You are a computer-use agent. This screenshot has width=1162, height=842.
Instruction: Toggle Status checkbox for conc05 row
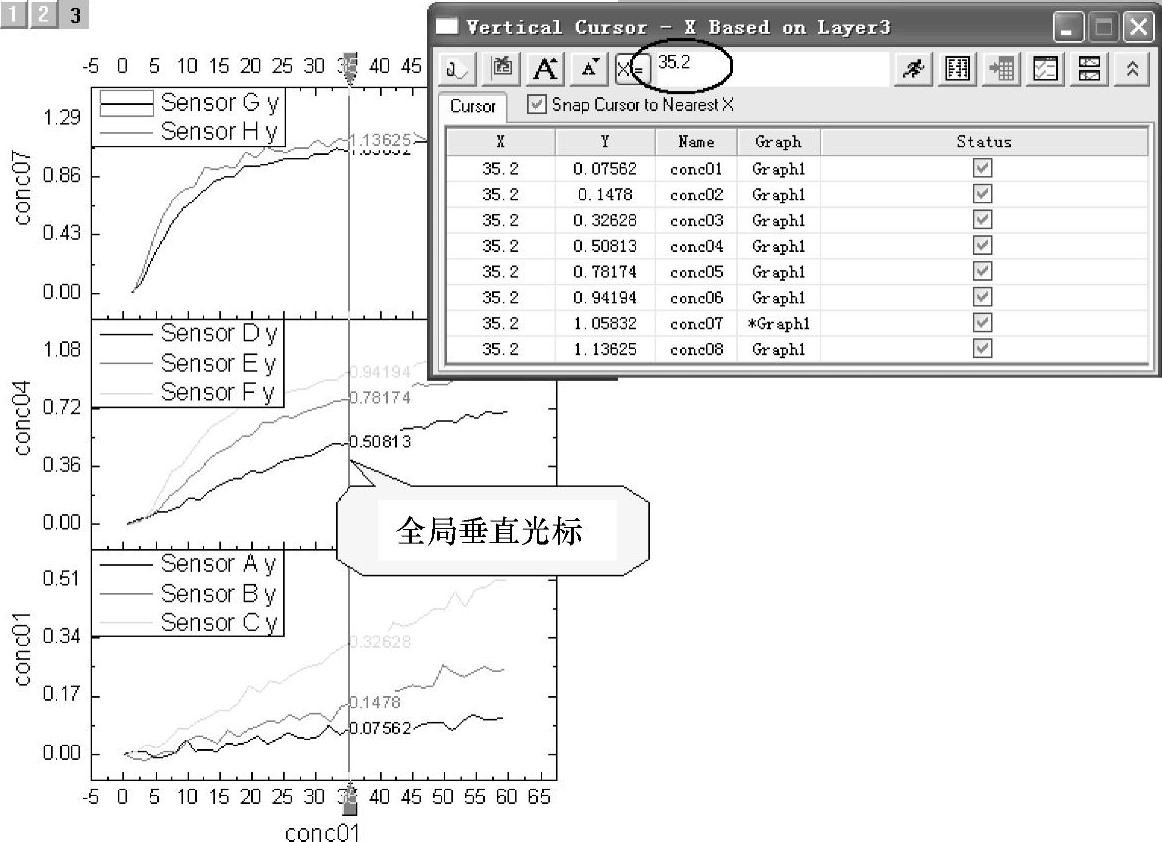(983, 271)
